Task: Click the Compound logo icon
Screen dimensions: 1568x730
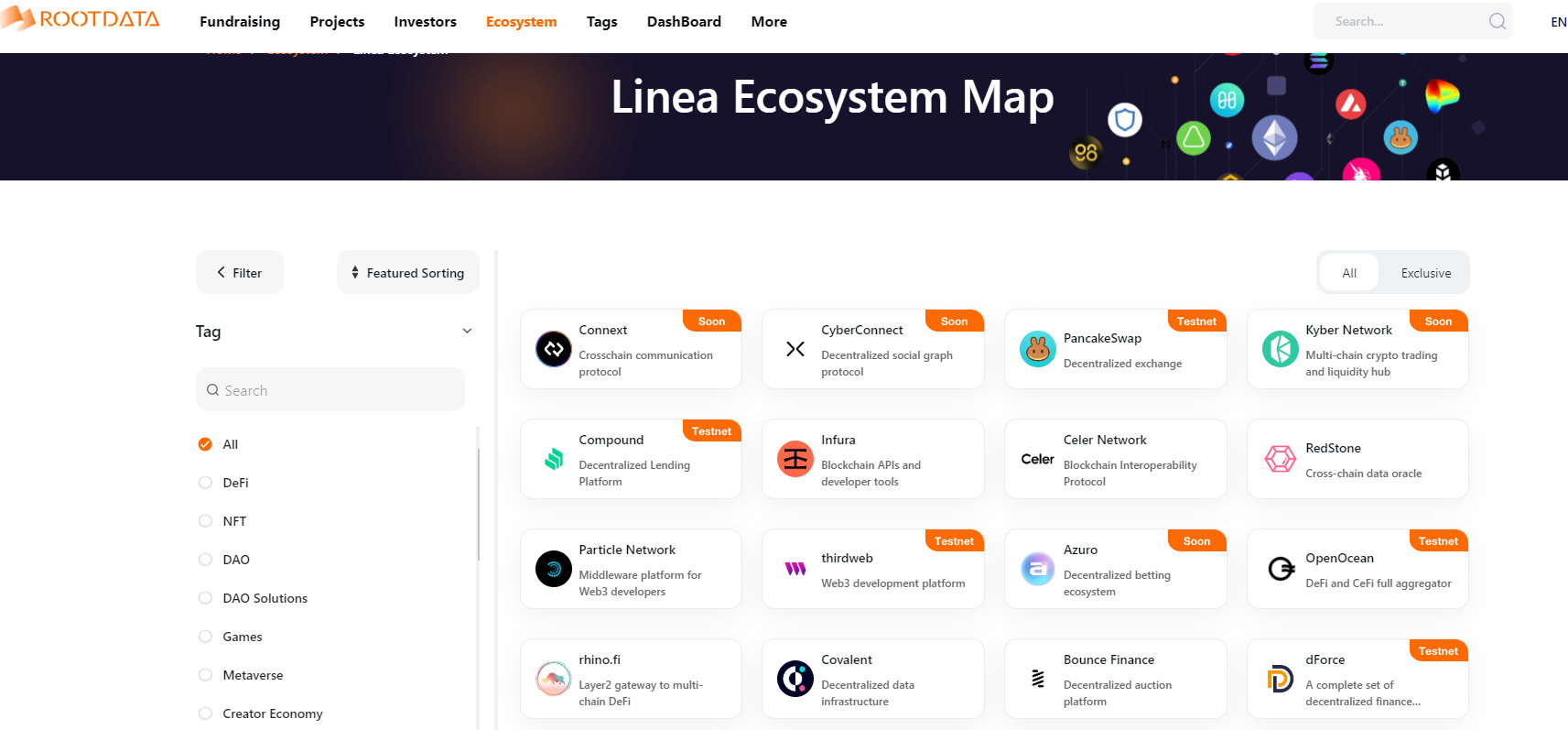Action: pos(554,459)
